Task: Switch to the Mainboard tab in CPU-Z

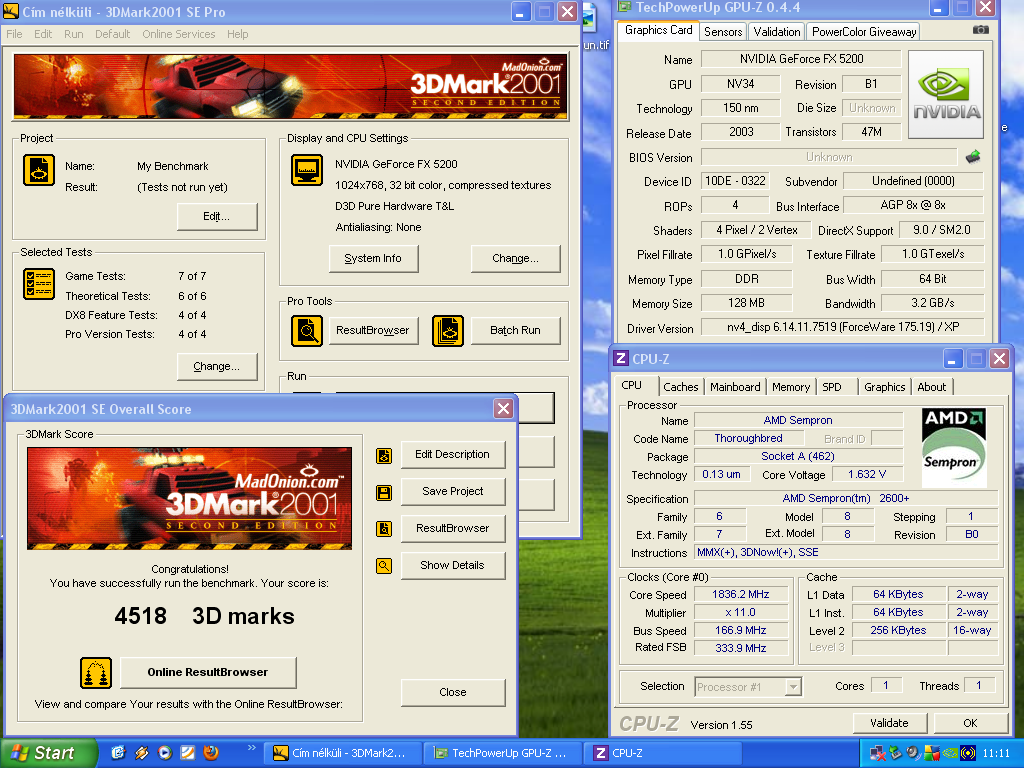Action: click(735, 387)
